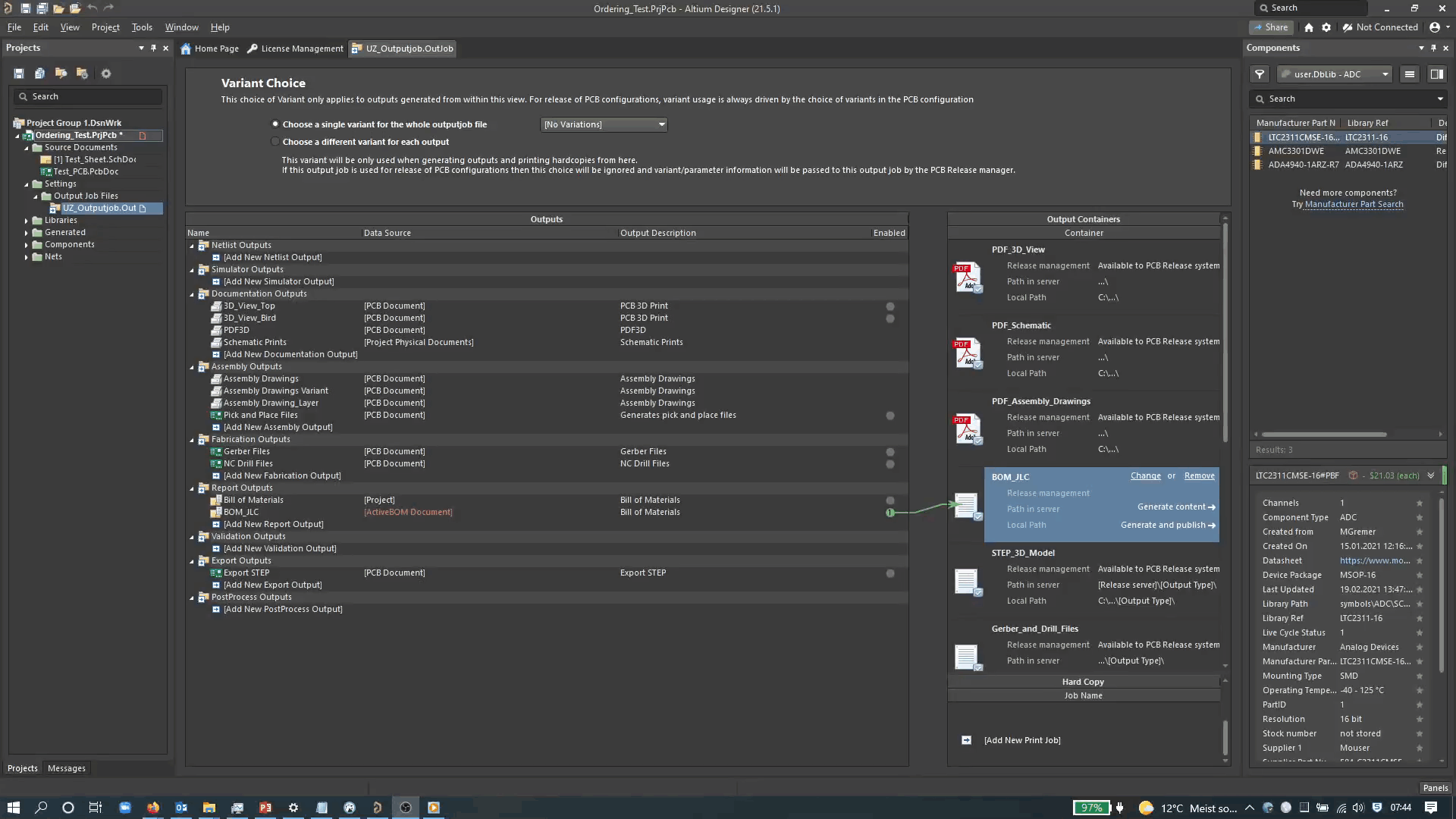Image resolution: width=1456 pixels, height=819 pixels.
Task: Open the Project menu
Action: 105,27
